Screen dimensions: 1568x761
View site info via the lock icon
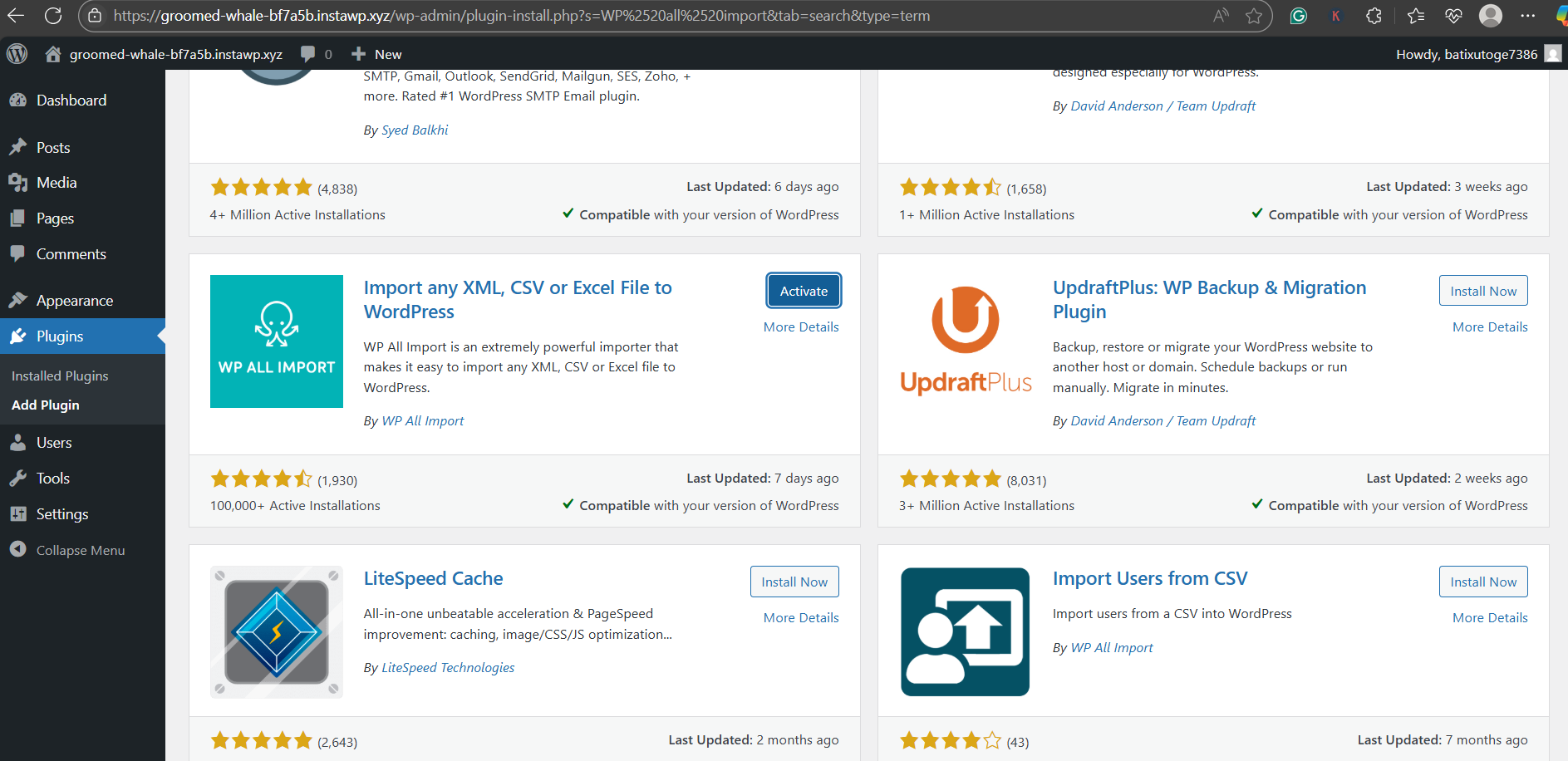point(95,16)
